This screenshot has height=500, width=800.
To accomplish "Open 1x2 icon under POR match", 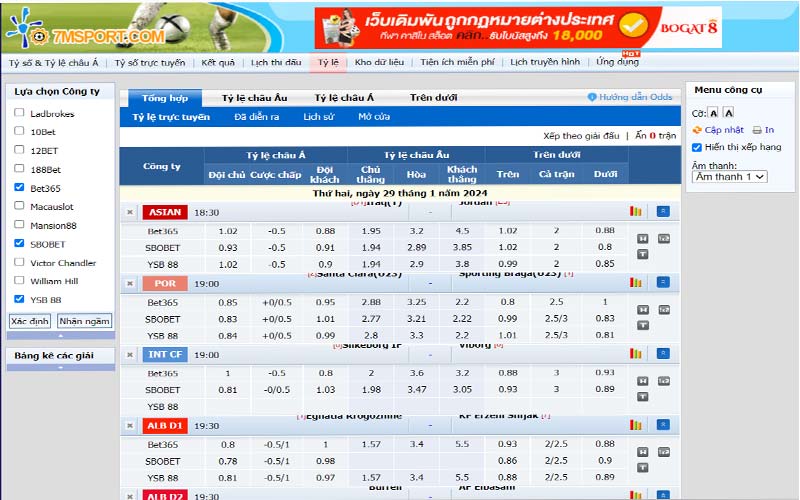I will pyautogui.click(x=664, y=310).
